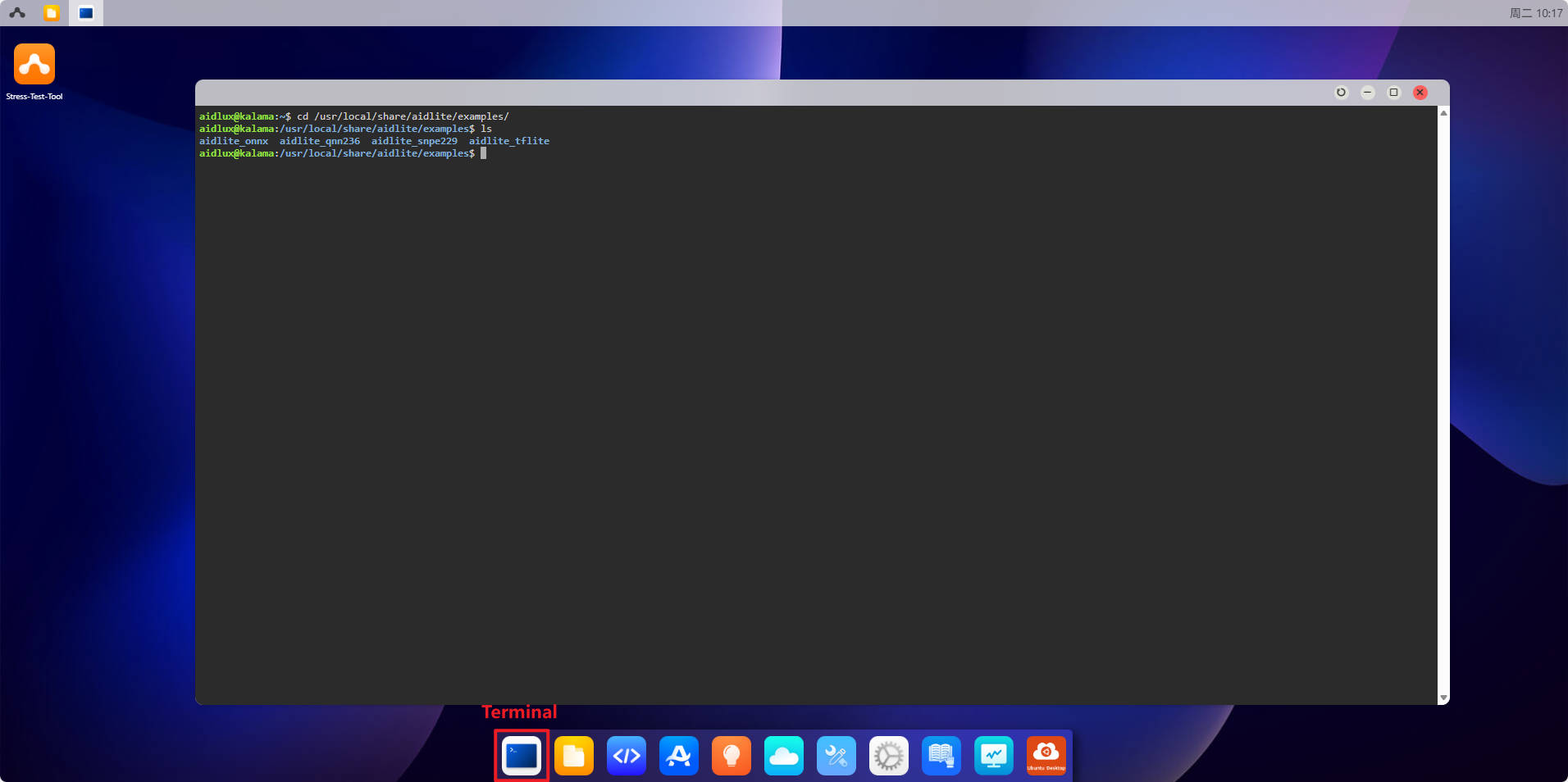Click the clock in the top bar
Screen dimensions: 1568x782
1536,13
